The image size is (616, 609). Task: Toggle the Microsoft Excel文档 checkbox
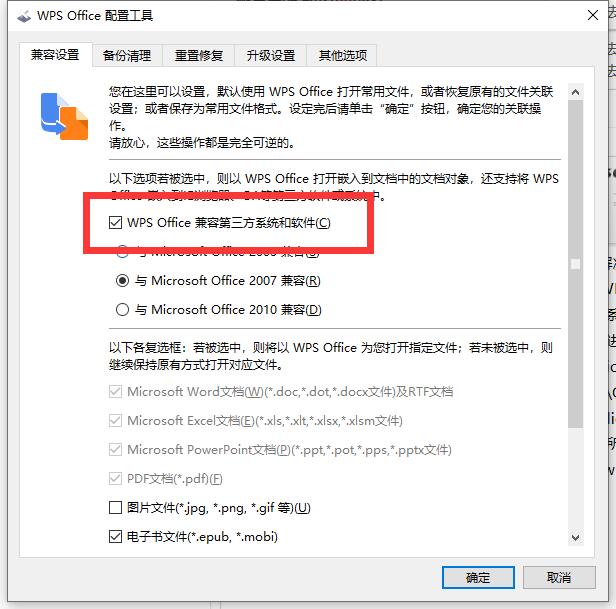coord(115,421)
